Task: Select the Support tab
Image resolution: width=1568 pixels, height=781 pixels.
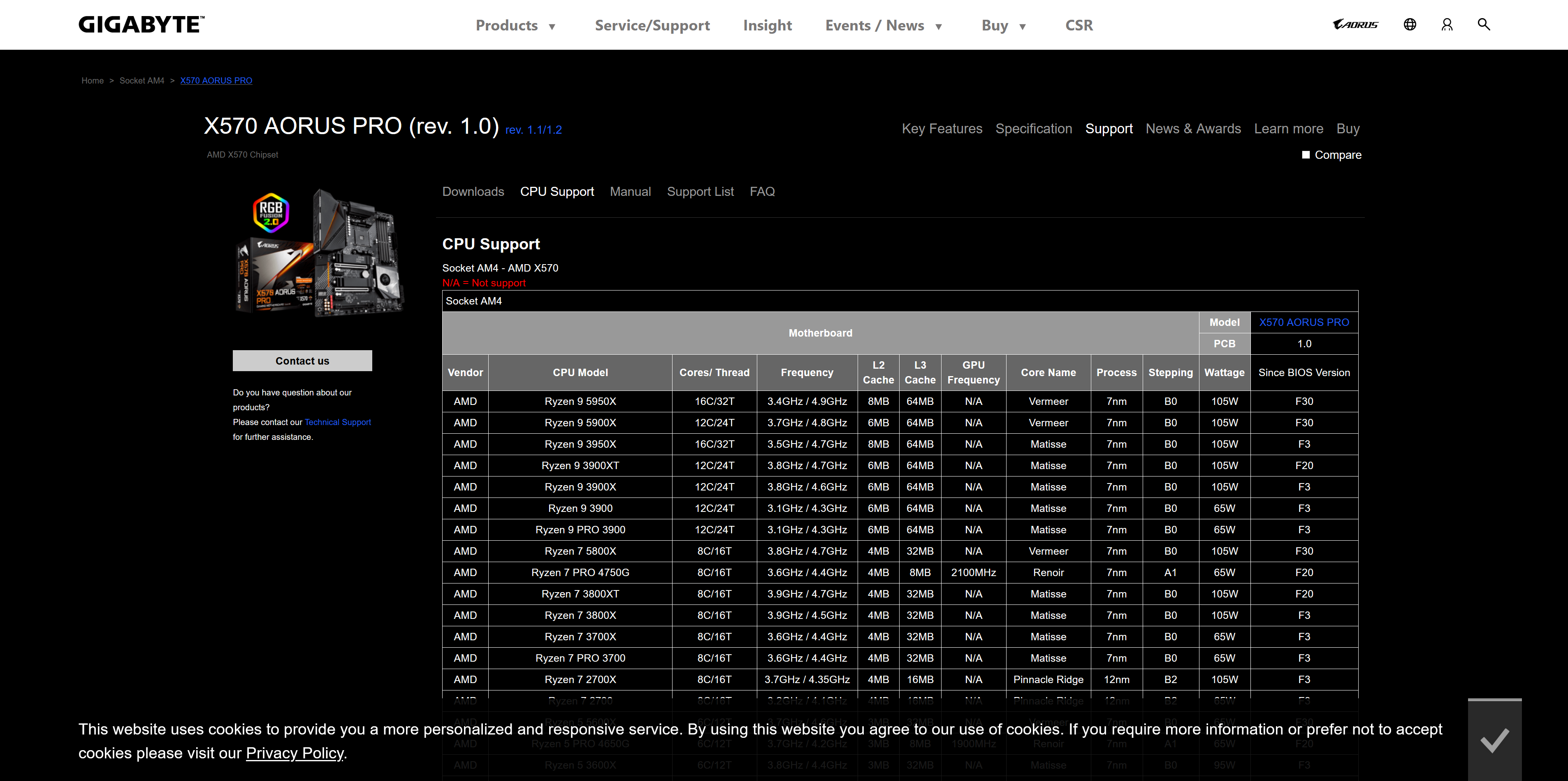Action: [1109, 128]
